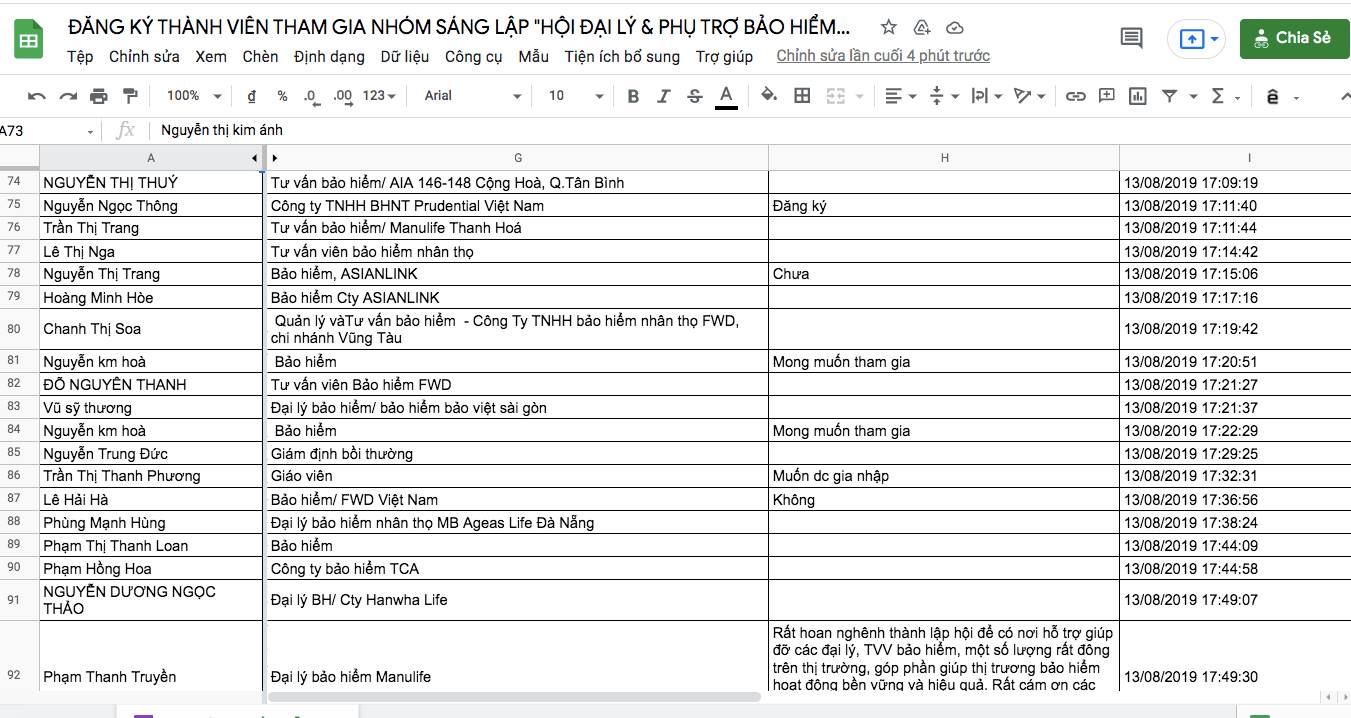This screenshot has width=1351, height=718.
Task: Activate the paint format roller tool
Action: tap(129, 96)
